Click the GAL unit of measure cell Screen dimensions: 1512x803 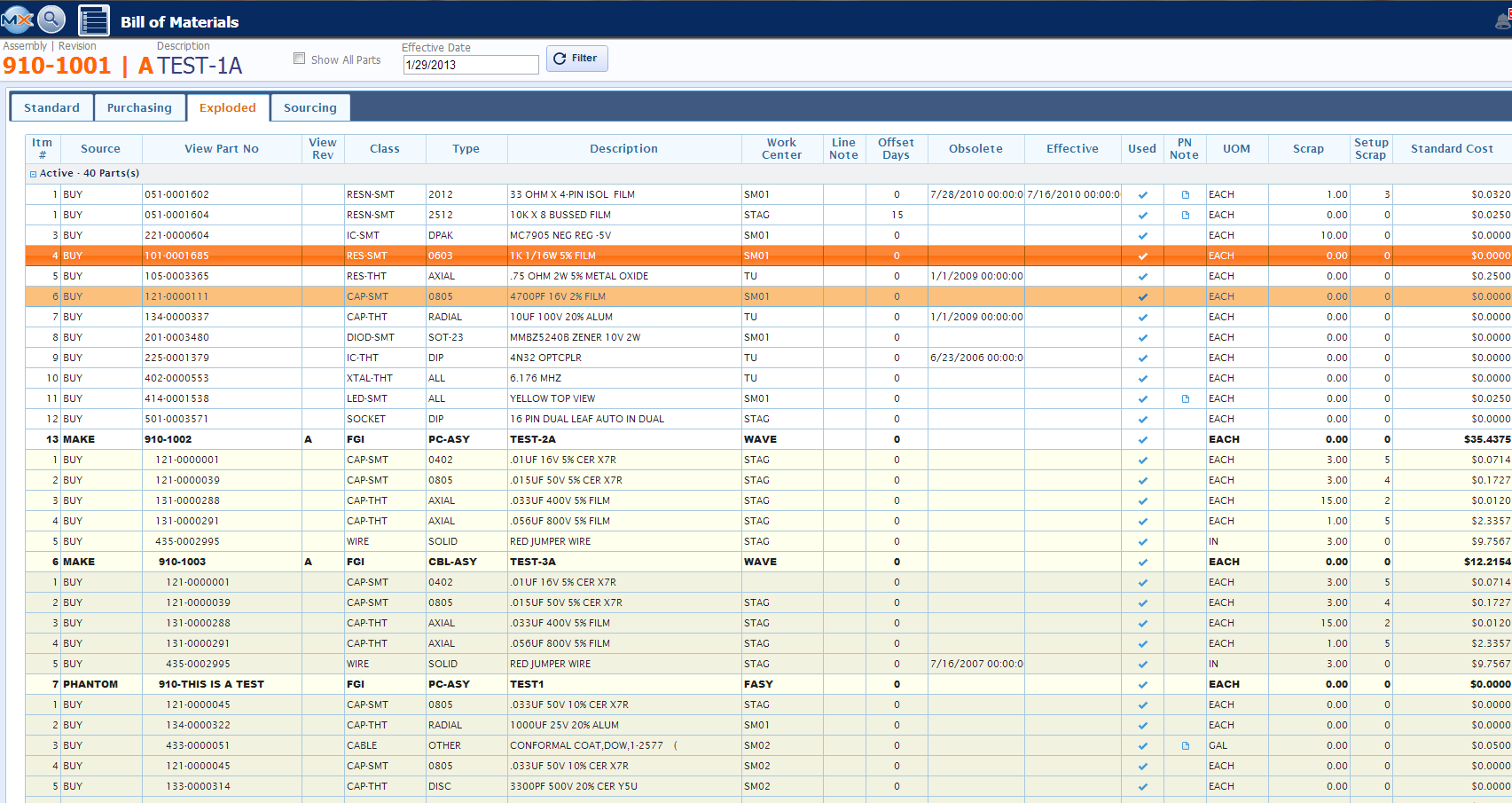pyautogui.click(x=1237, y=745)
